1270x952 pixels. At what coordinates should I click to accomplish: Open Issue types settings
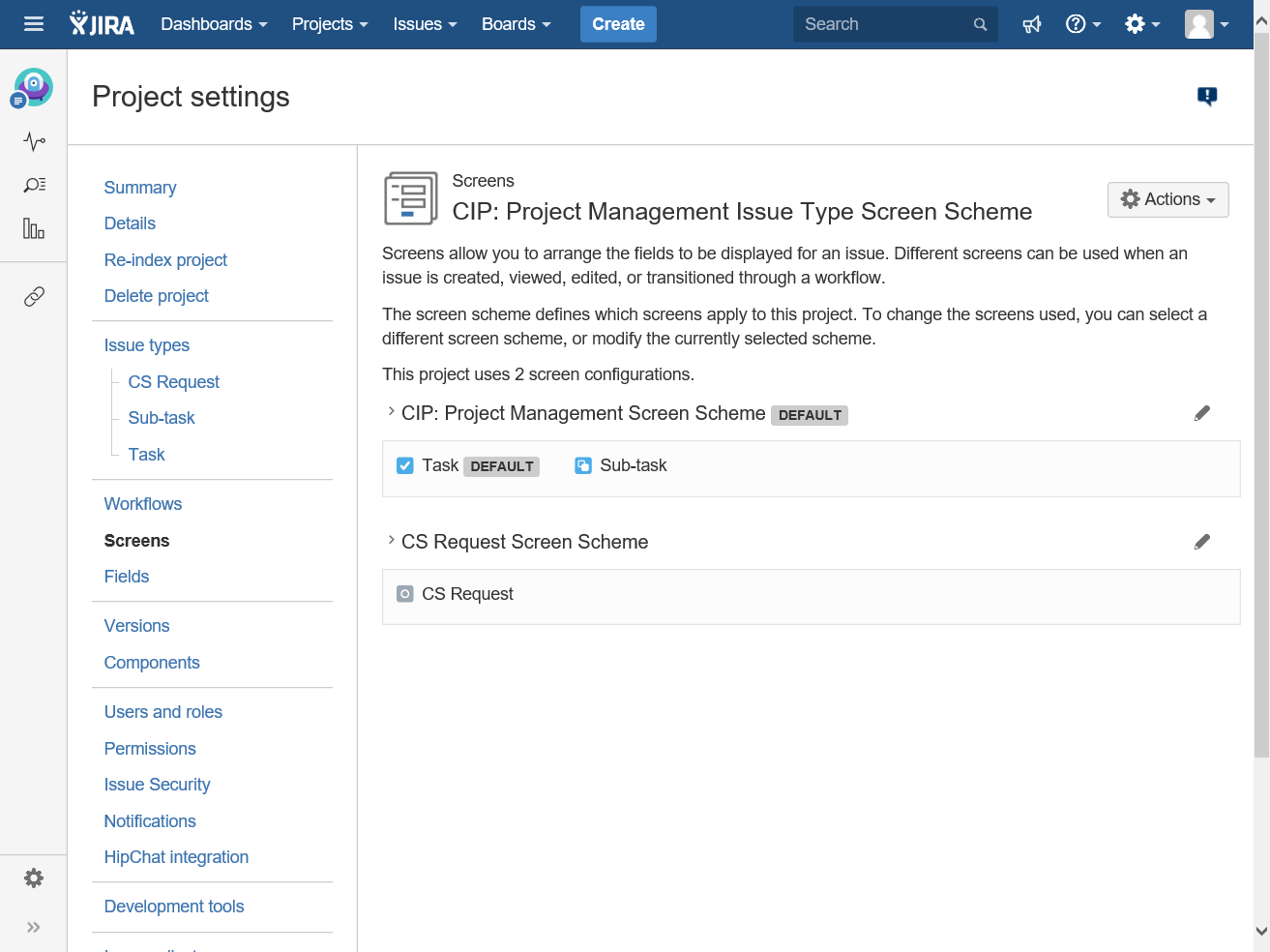tap(147, 345)
